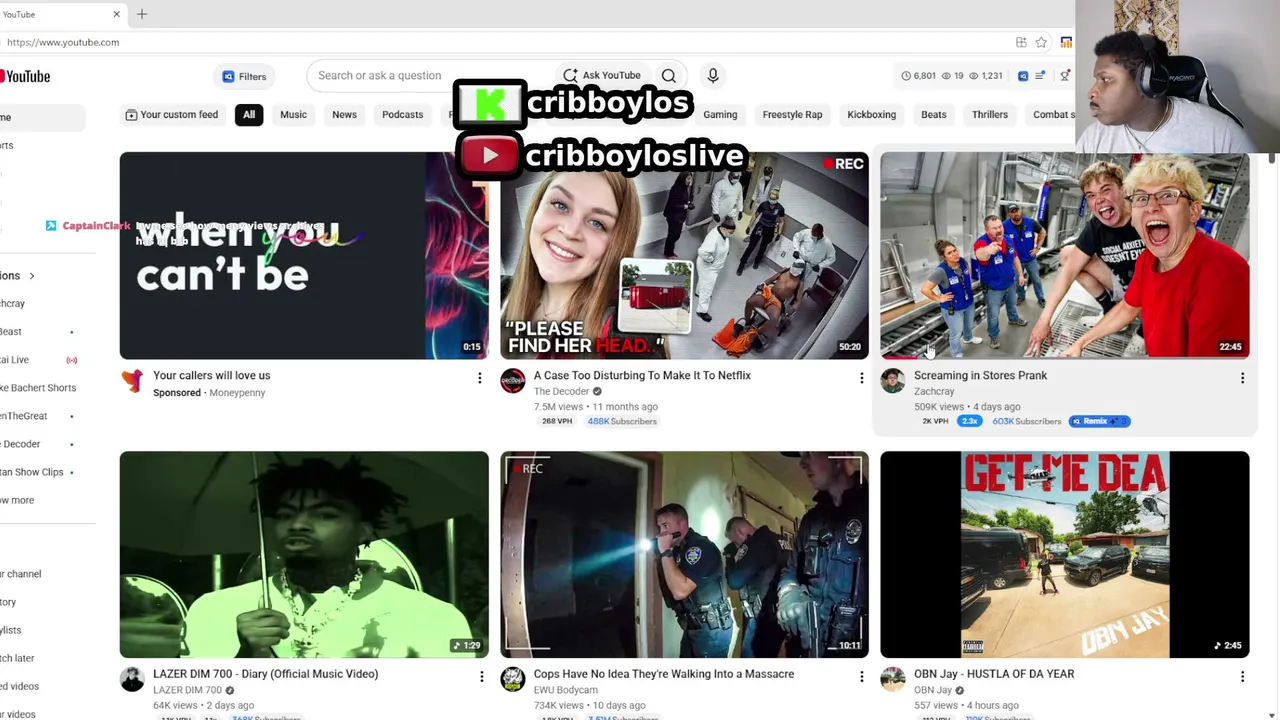Select the Gaming filter chip
The height and width of the screenshot is (720, 1280).
(720, 115)
